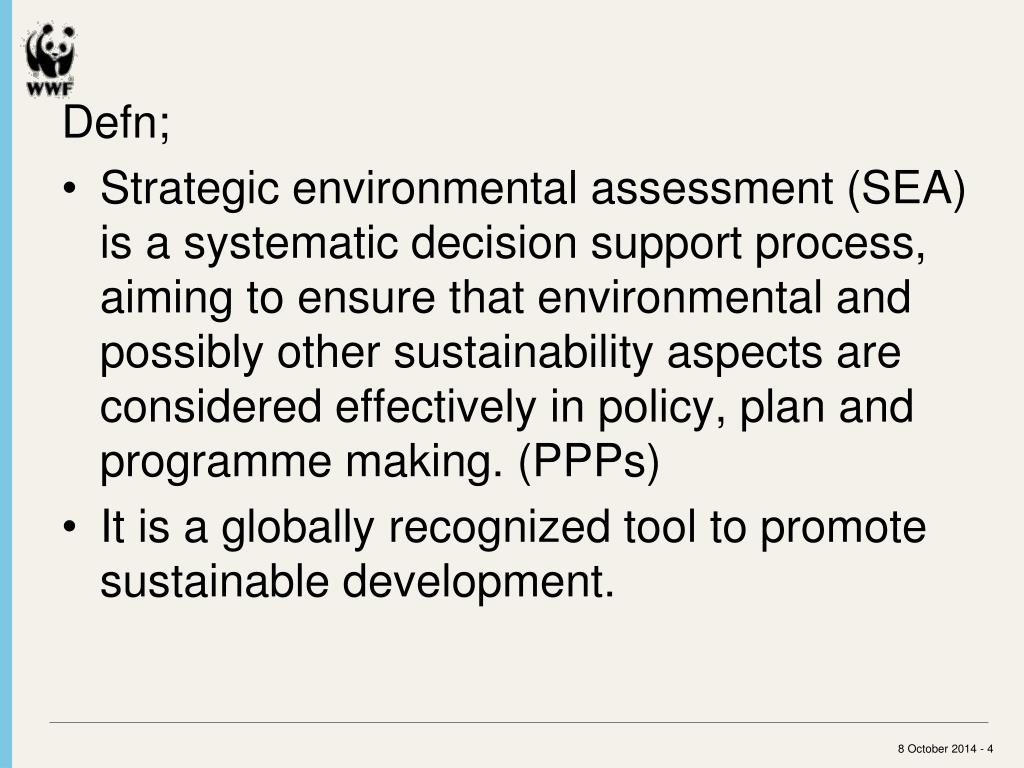
Task: Click the words 'sustainable development.'
Action: point(357,582)
